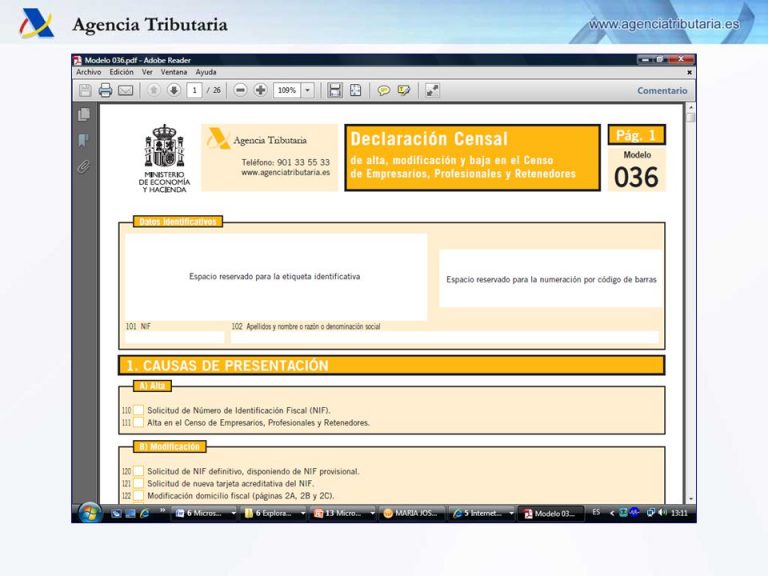Open the zoom percentage dropdown
Viewport: 768px width, 576px height.
click(x=307, y=90)
